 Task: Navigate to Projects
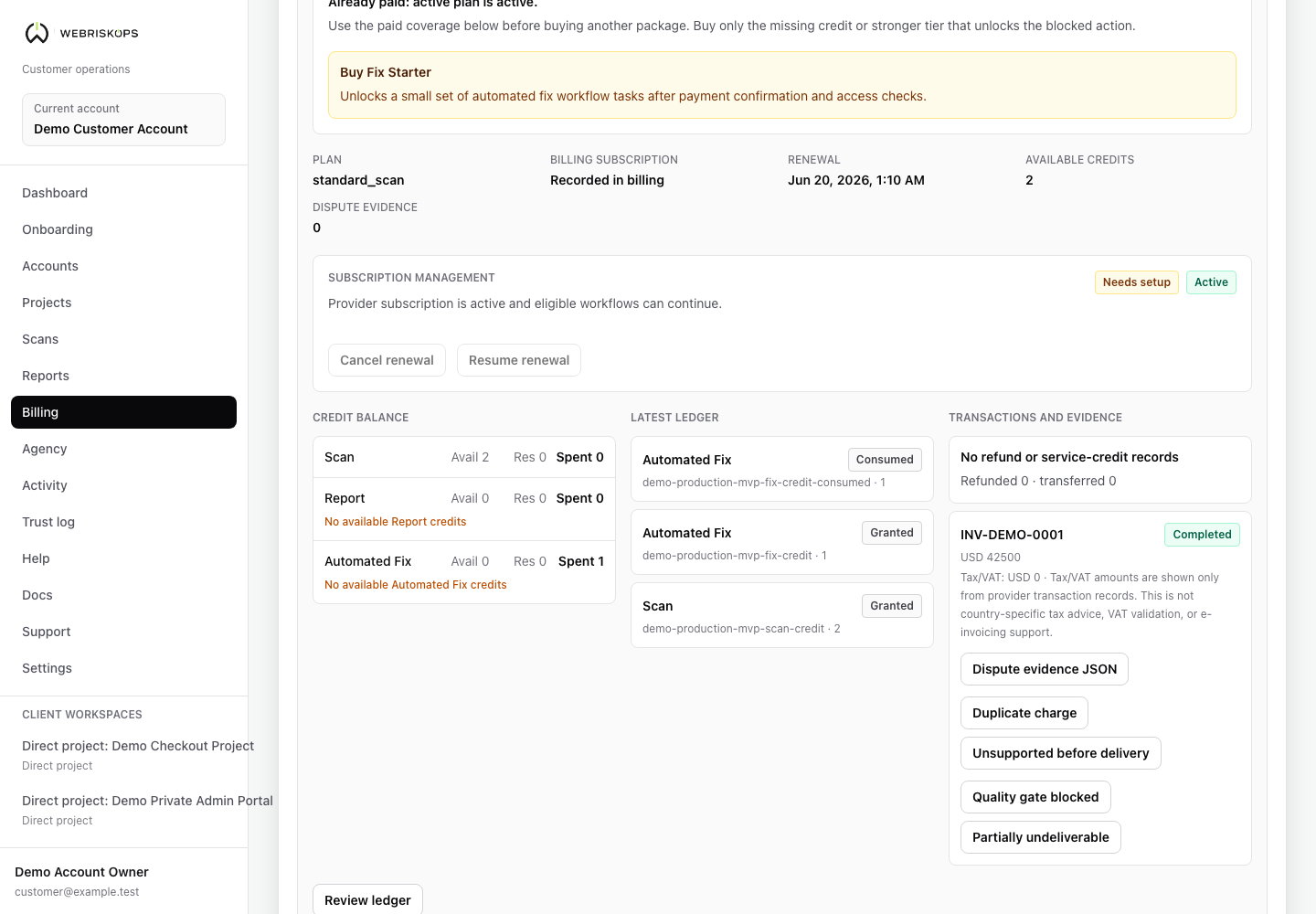[123, 303]
